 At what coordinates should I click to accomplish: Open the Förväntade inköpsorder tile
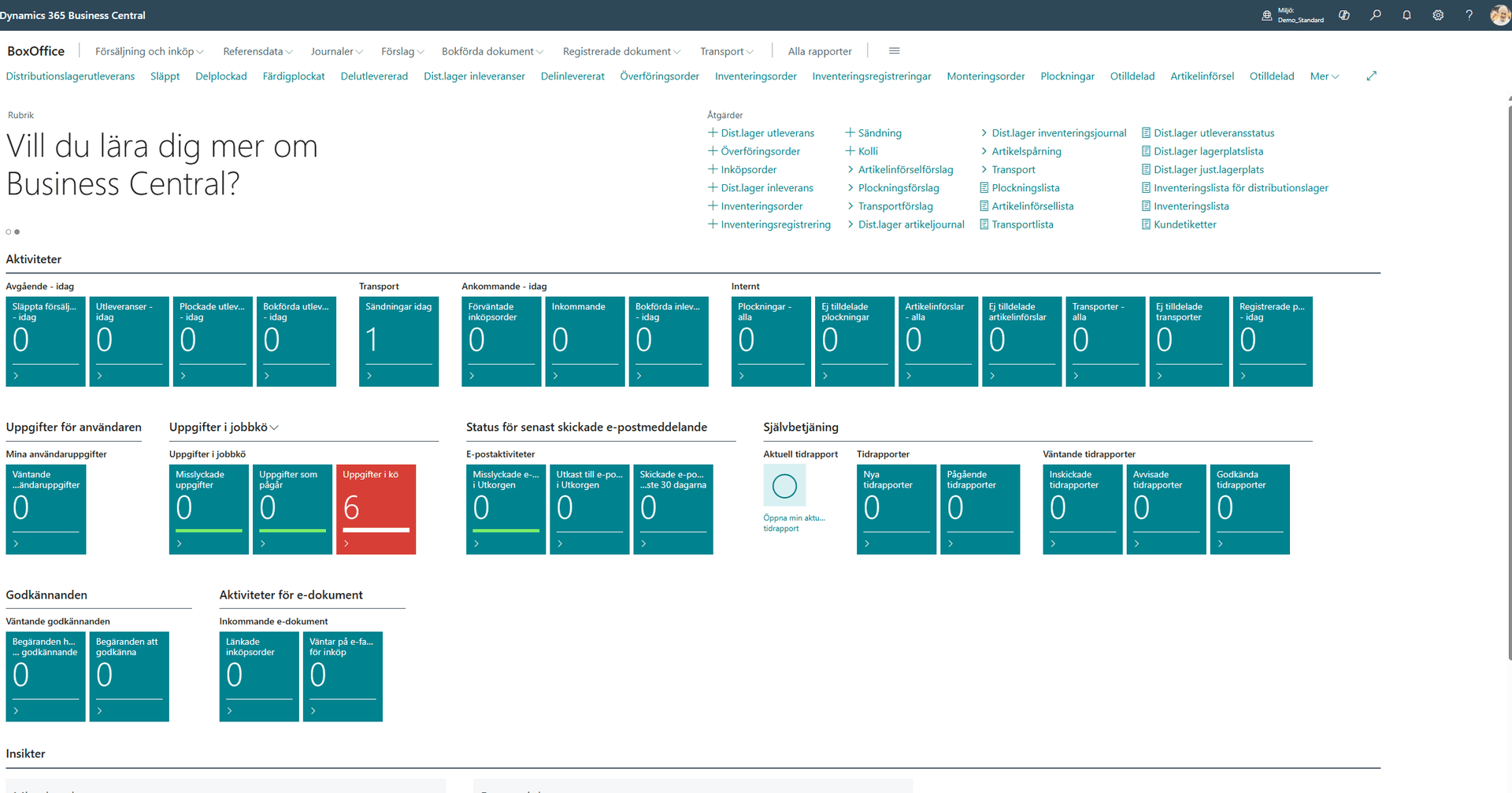pyautogui.click(x=502, y=341)
